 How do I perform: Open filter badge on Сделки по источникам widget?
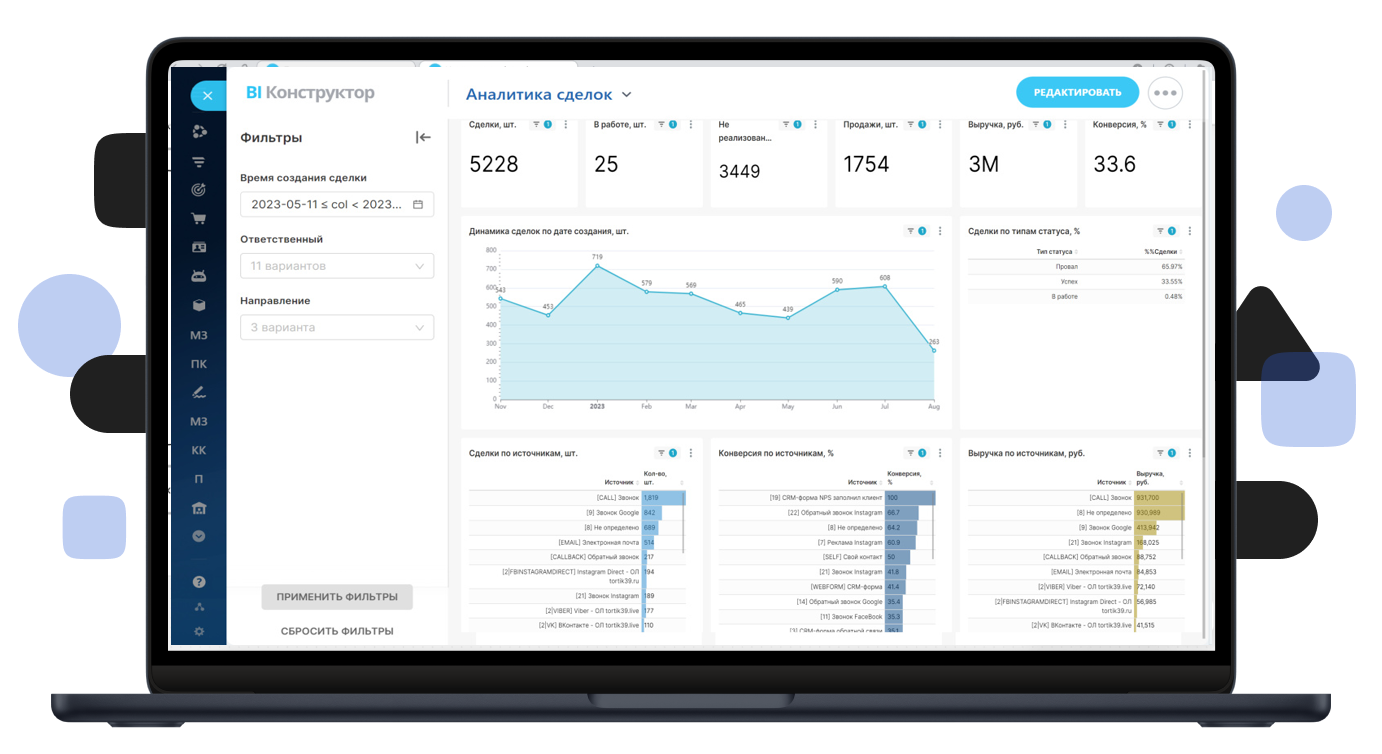click(x=668, y=453)
